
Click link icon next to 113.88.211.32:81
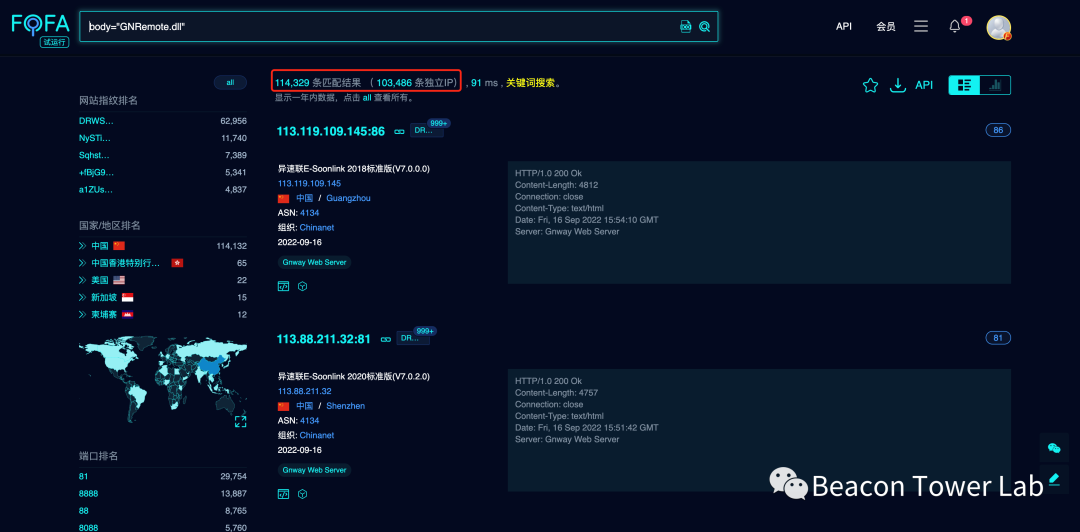386,339
